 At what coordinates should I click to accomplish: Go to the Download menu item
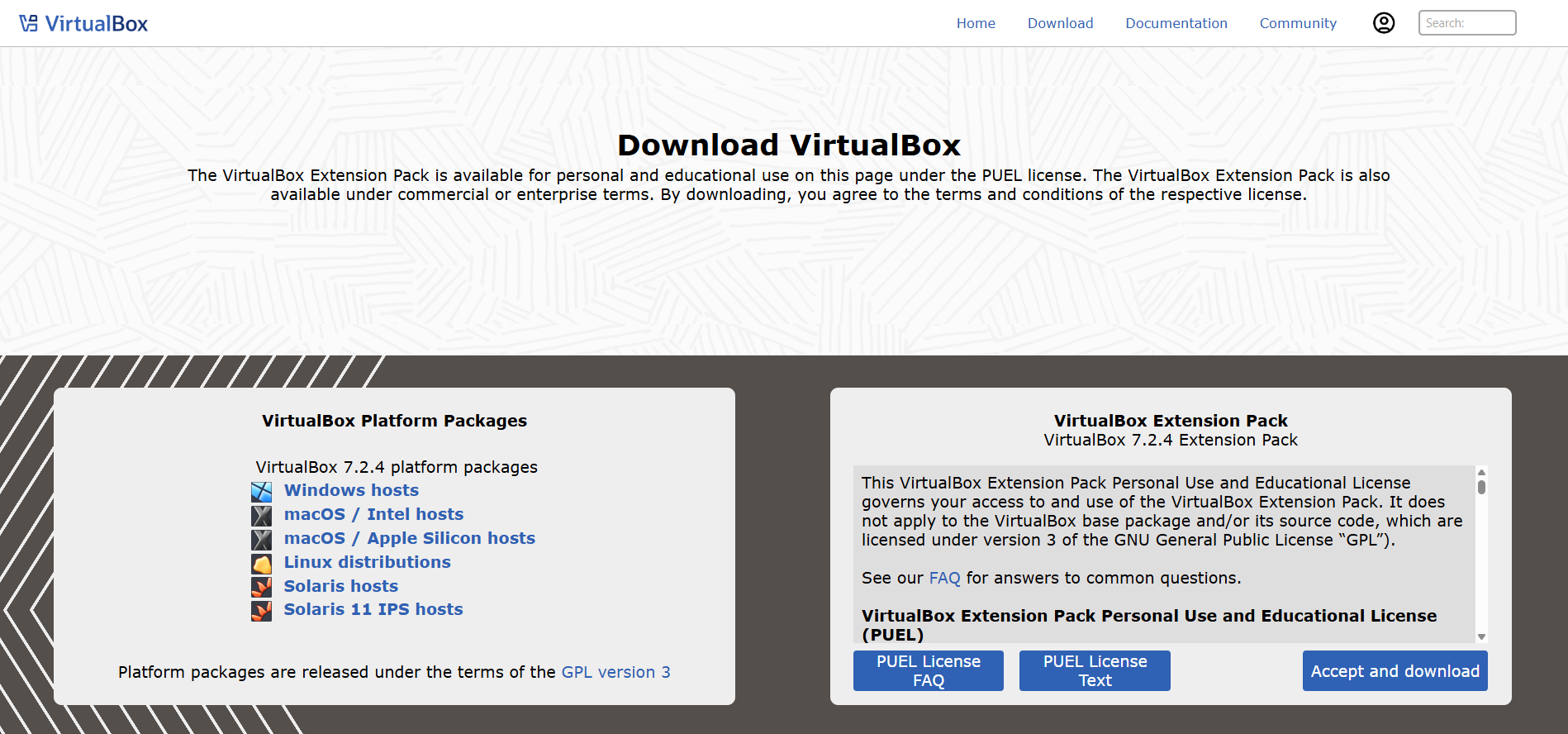(1060, 23)
